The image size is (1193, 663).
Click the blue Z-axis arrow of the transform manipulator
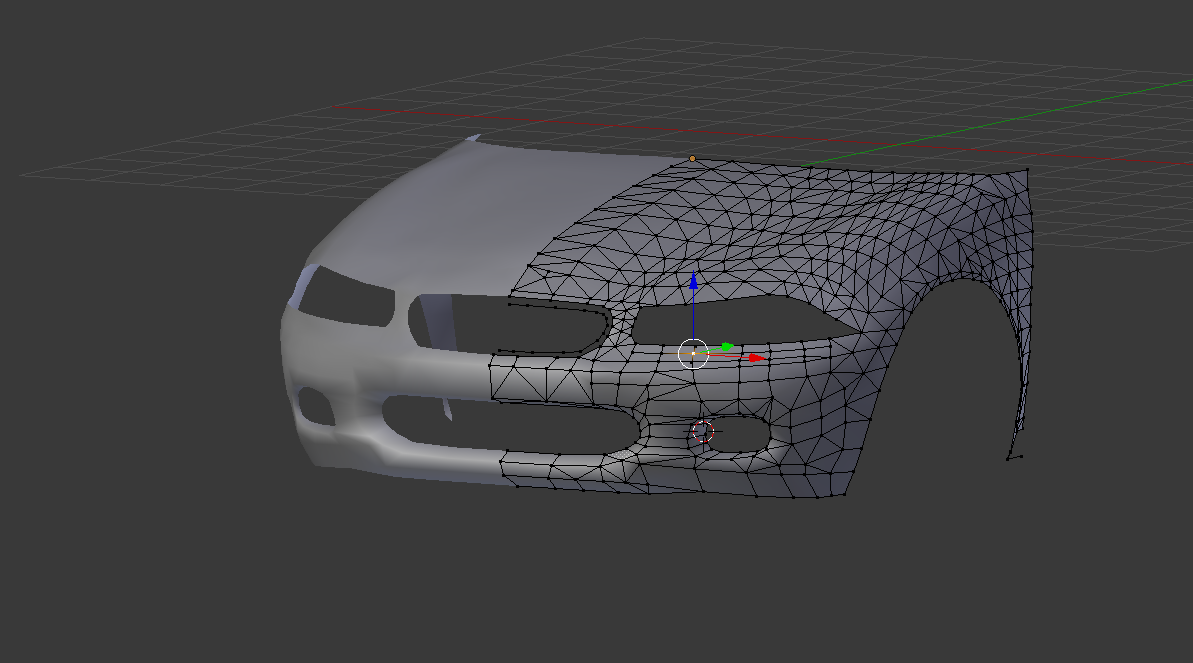(x=693, y=281)
